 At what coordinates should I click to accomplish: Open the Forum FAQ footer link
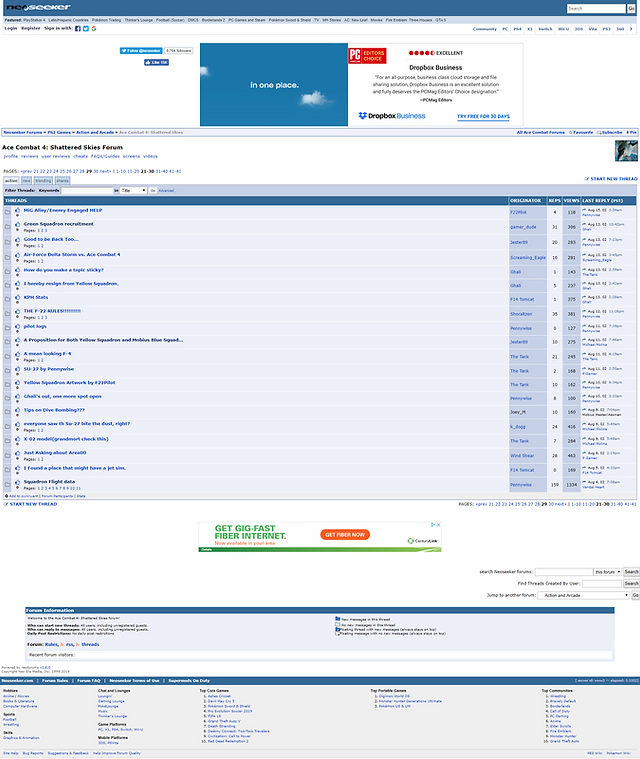(89, 681)
